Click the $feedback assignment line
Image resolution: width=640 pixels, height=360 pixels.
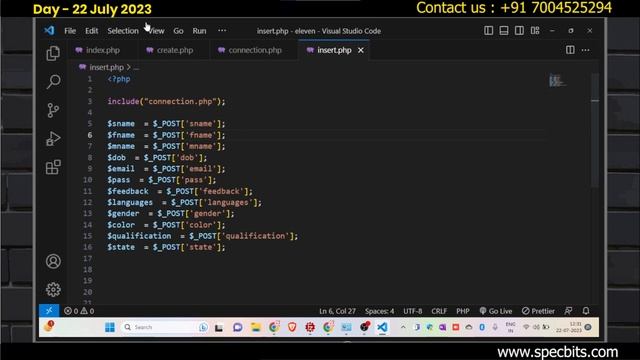180,191
